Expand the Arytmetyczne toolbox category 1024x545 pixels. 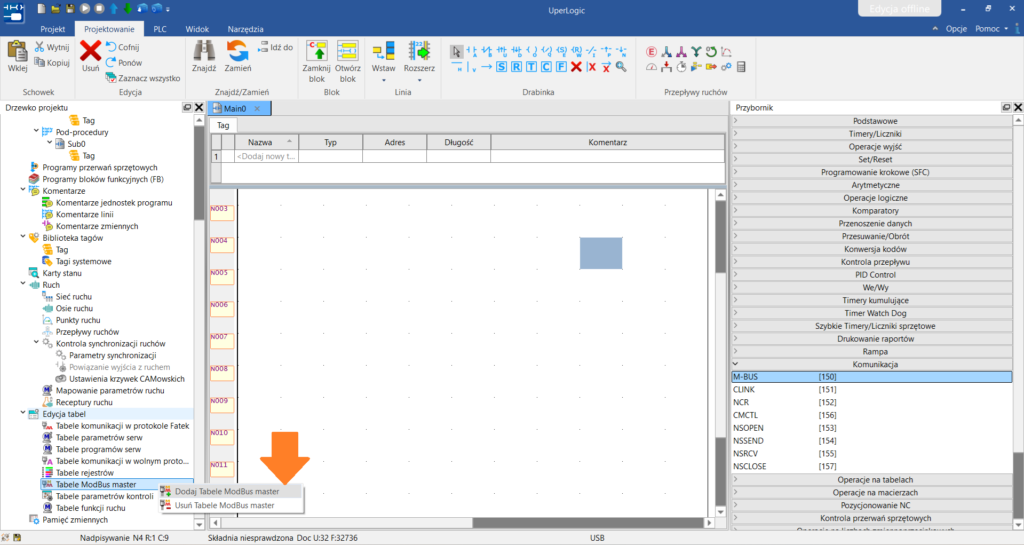[735, 185]
